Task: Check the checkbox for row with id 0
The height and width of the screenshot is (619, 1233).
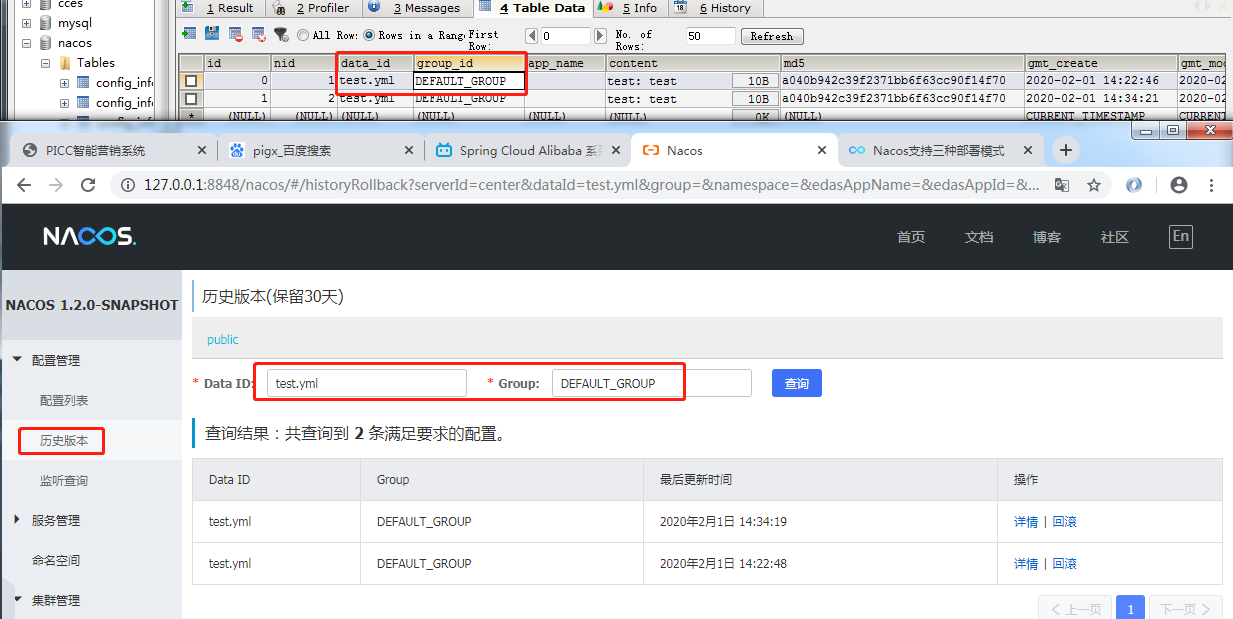Action: point(190,81)
